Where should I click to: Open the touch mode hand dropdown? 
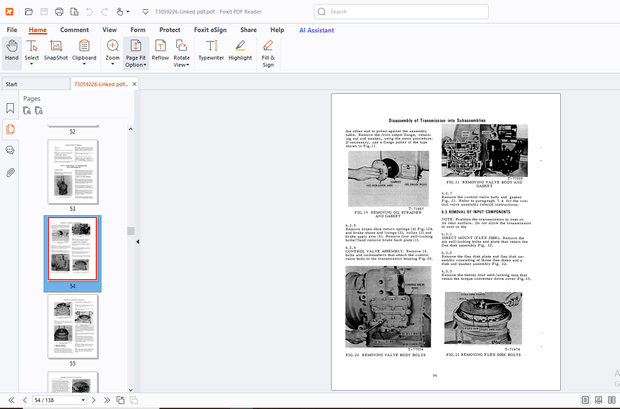pos(123,12)
